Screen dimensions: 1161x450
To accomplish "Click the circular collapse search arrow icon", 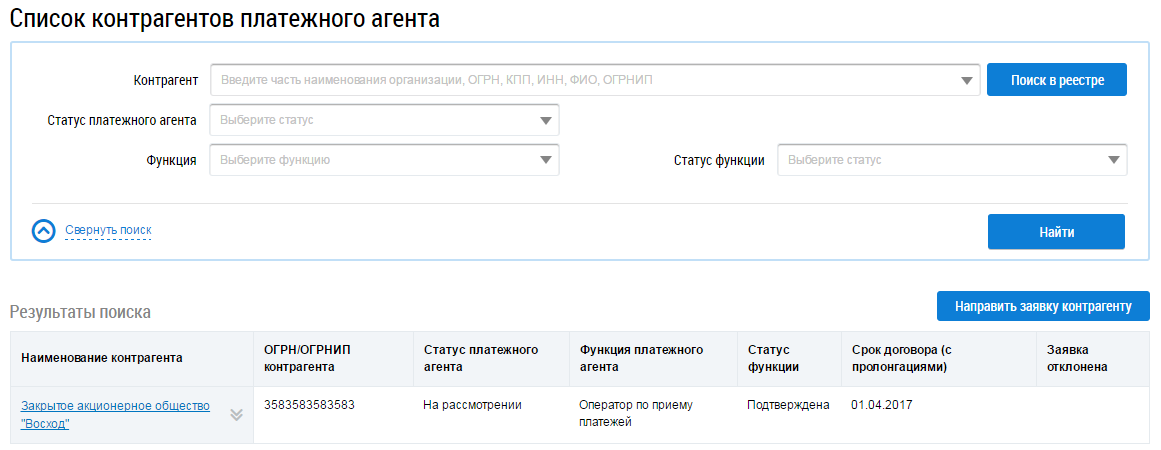I will (x=44, y=231).
